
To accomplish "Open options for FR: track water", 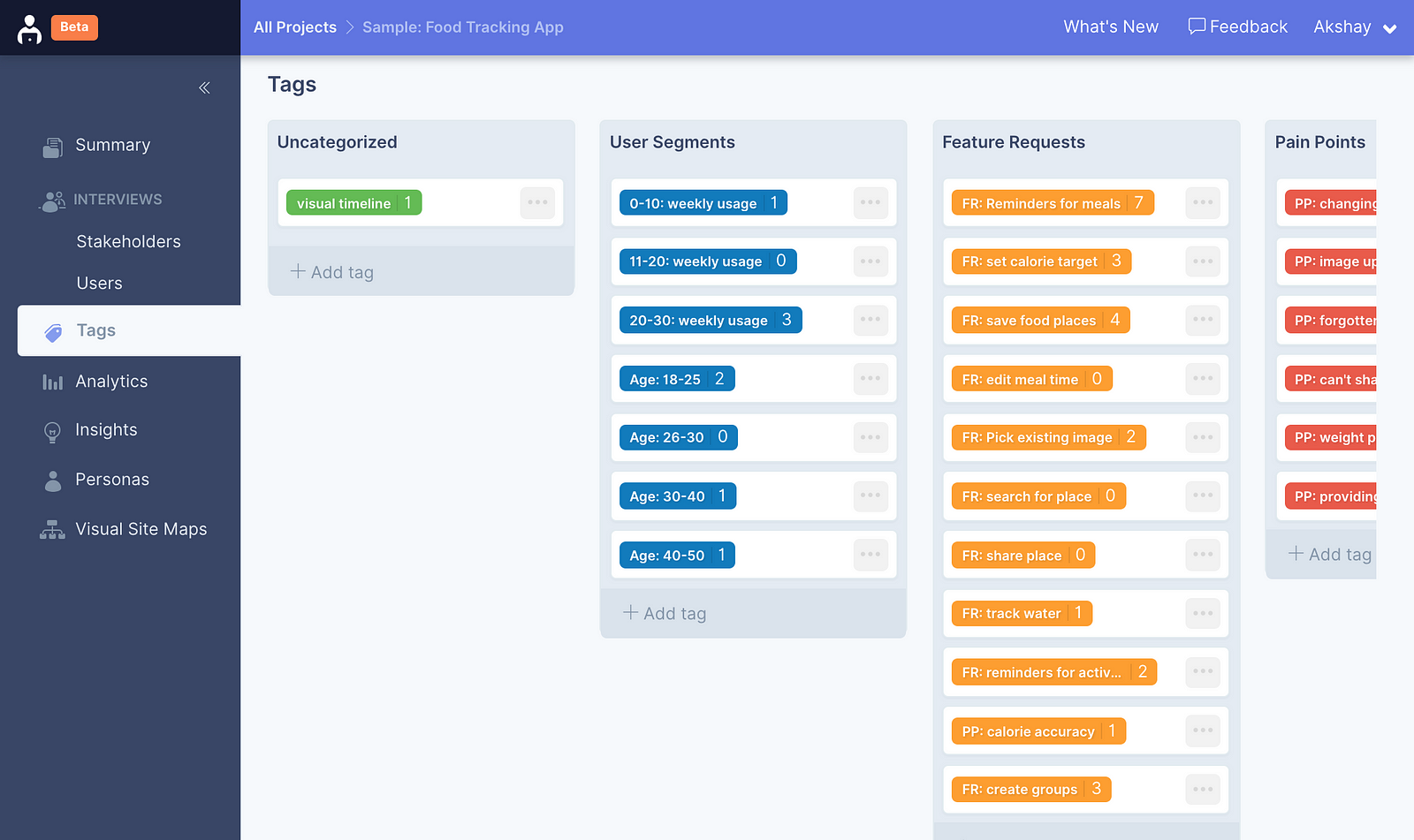I will coord(1203,612).
